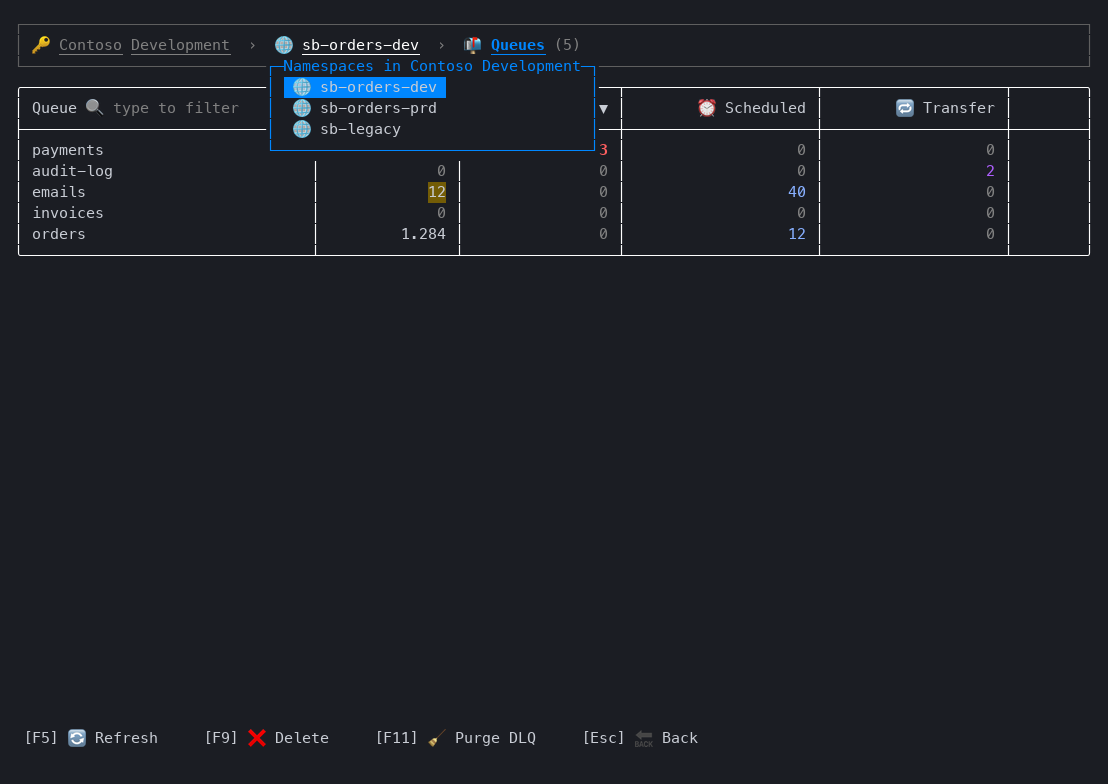Choose sb-orders-dev in namespaces popup
The image size is (1108, 784).
(x=365, y=87)
